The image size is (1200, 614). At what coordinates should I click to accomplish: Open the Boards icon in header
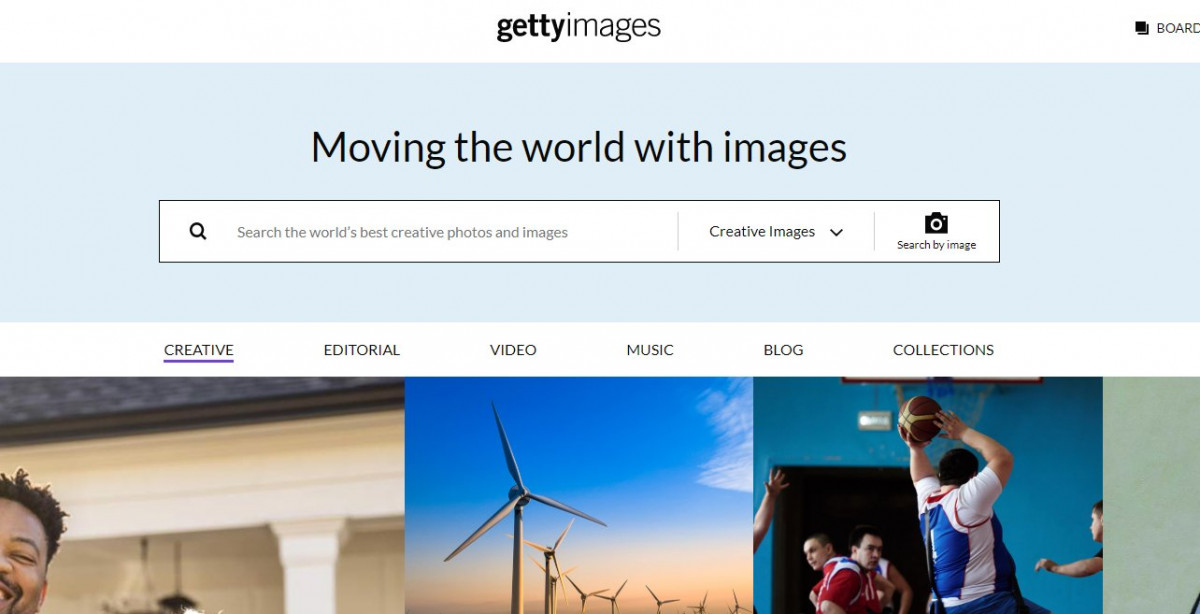click(1142, 28)
